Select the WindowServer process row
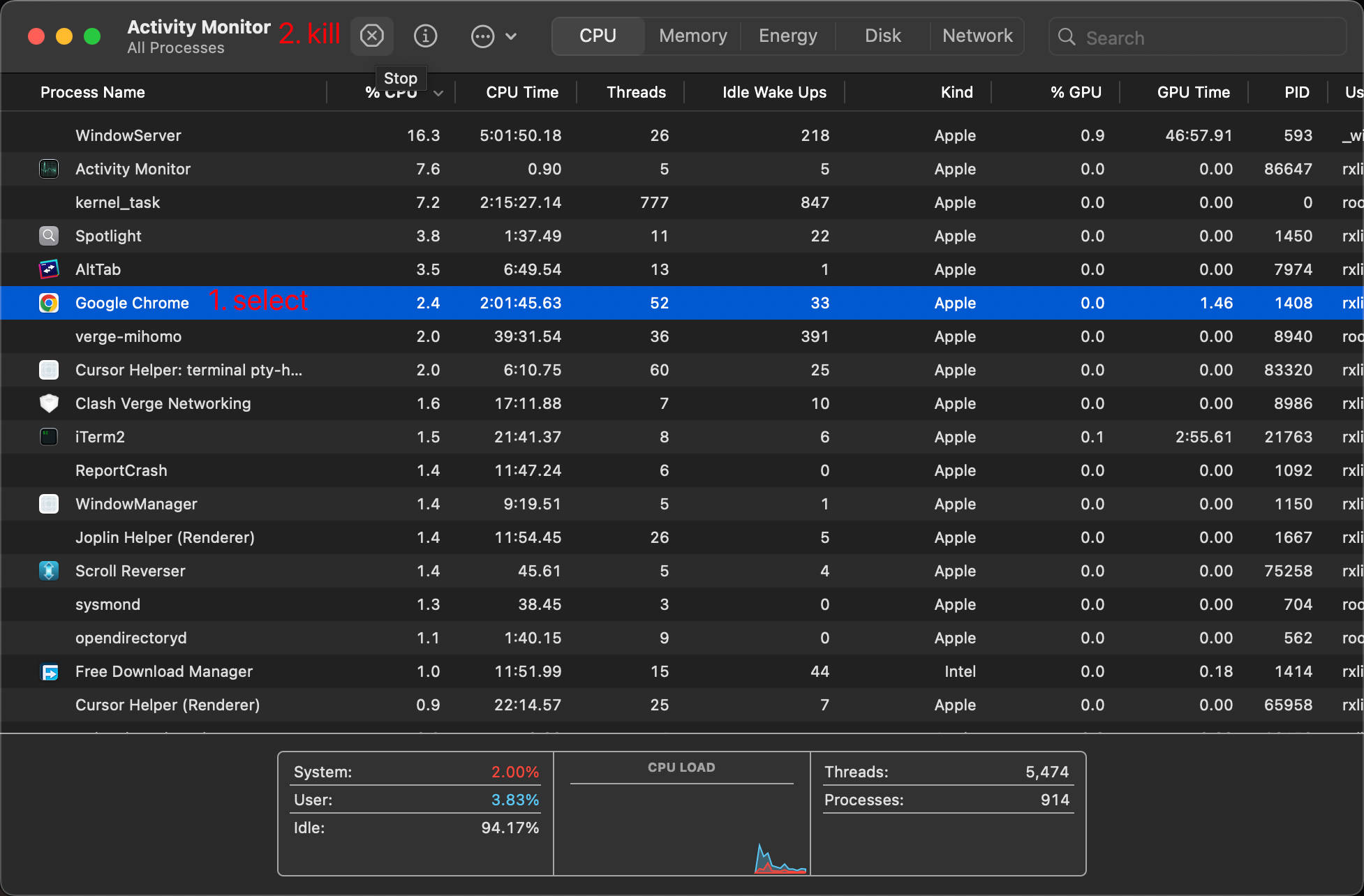This screenshot has width=1364, height=896. click(x=682, y=135)
